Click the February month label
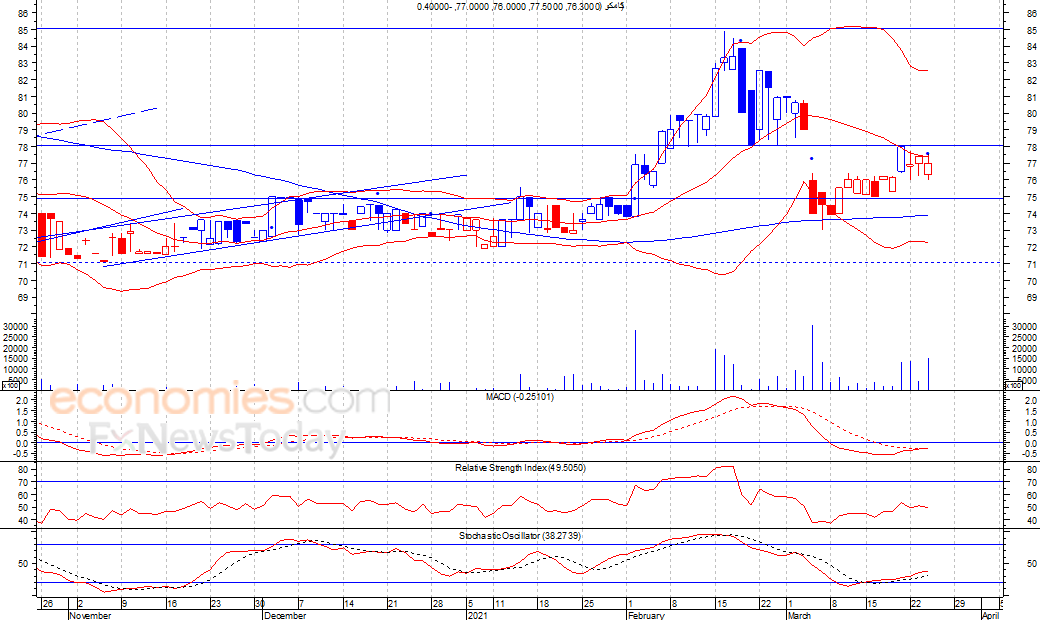The width and height of the screenshot is (1040, 620). click(x=647, y=615)
